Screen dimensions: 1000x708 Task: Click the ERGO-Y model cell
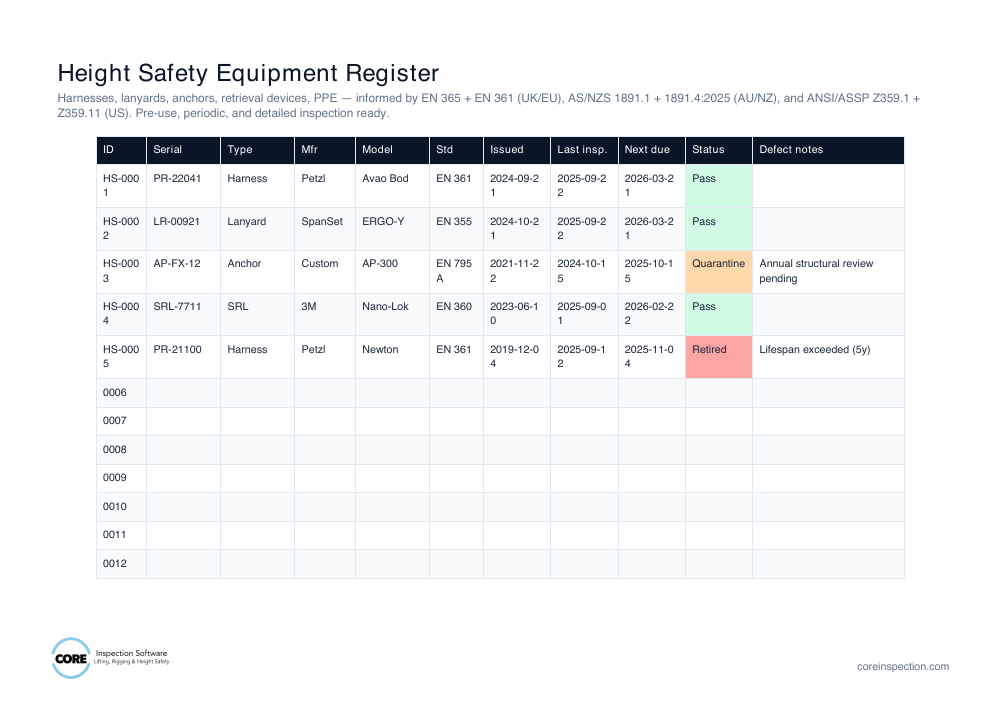tap(392, 228)
